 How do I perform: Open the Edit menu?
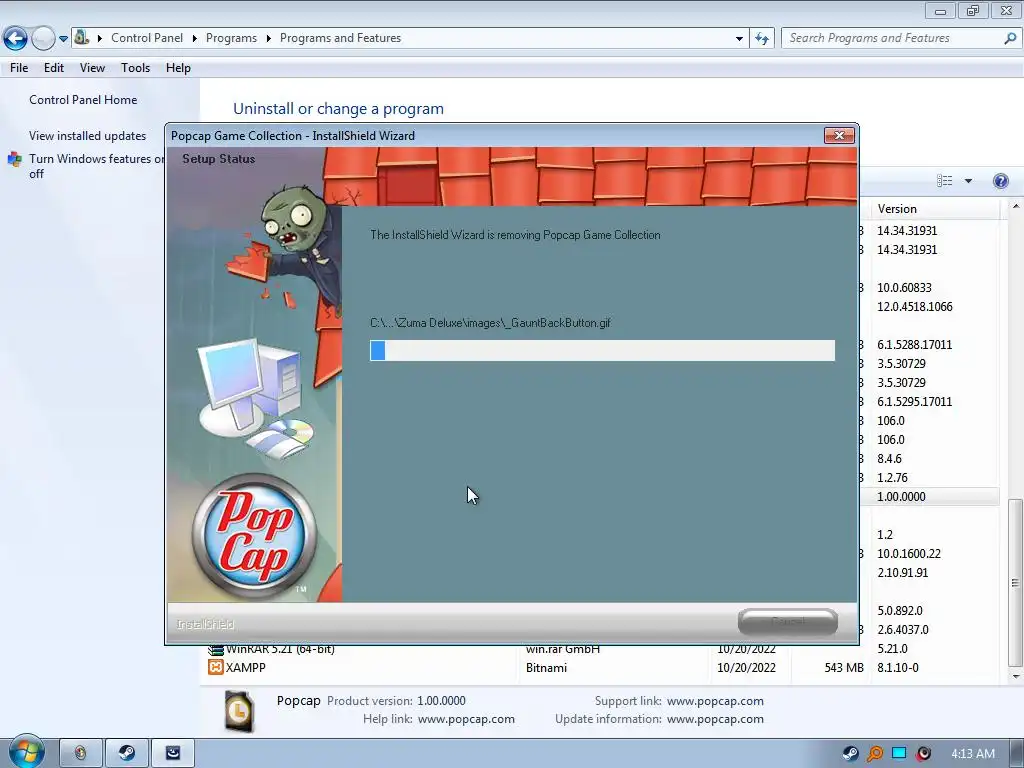click(x=54, y=68)
